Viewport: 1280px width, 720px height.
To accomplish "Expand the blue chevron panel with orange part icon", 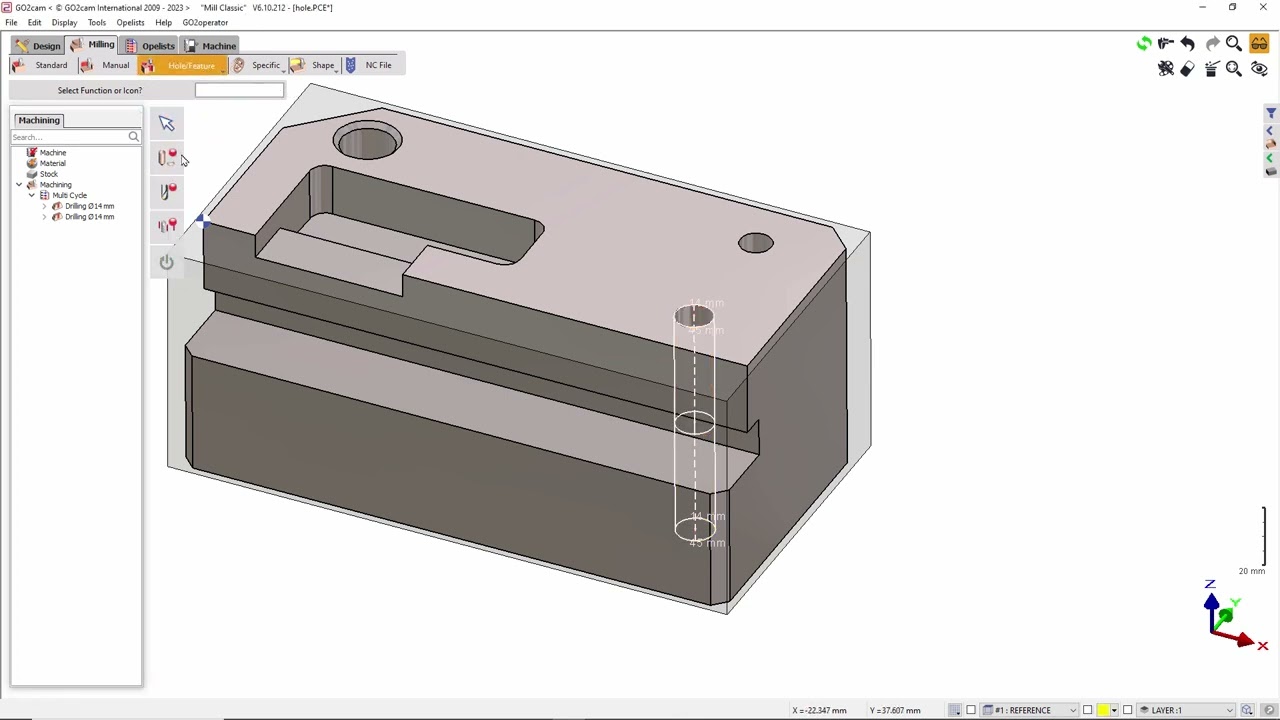I will coord(1271,137).
